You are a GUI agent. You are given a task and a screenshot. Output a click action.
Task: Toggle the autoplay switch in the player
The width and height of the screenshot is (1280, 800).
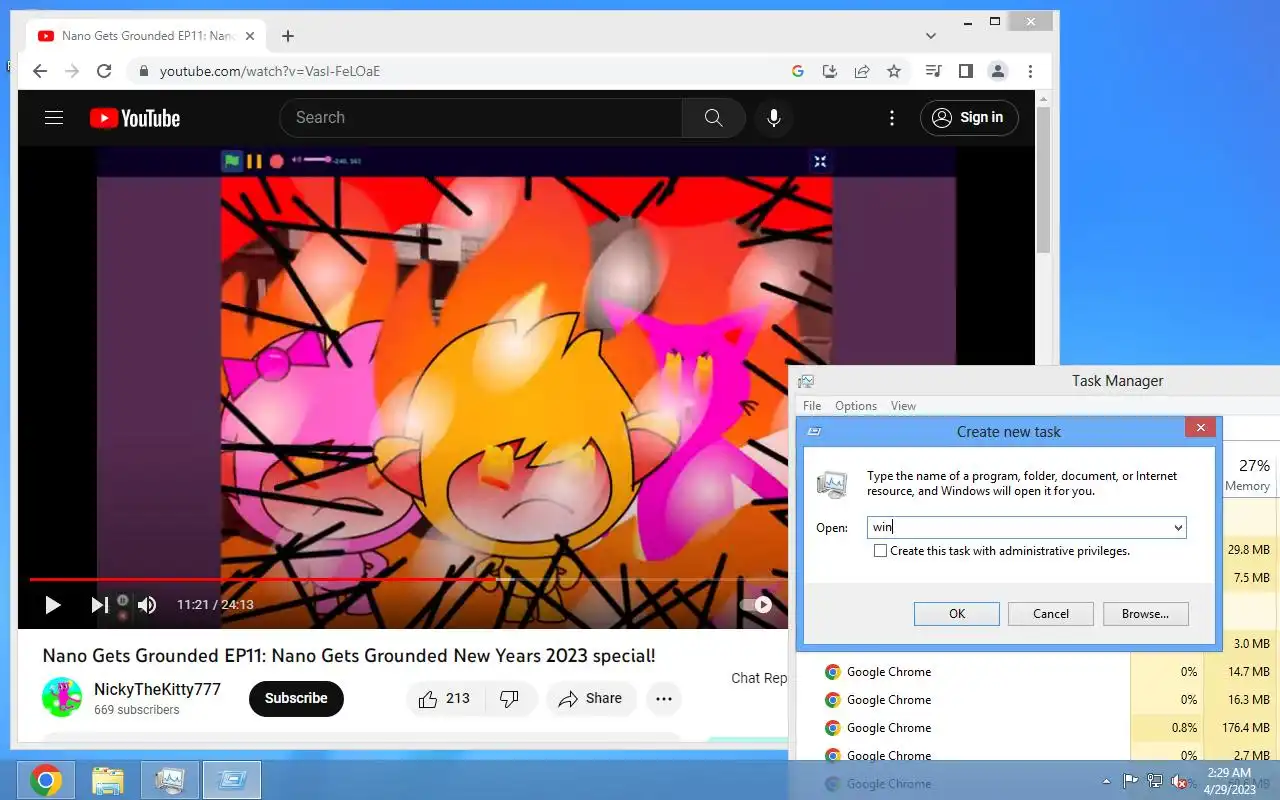point(756,604)
